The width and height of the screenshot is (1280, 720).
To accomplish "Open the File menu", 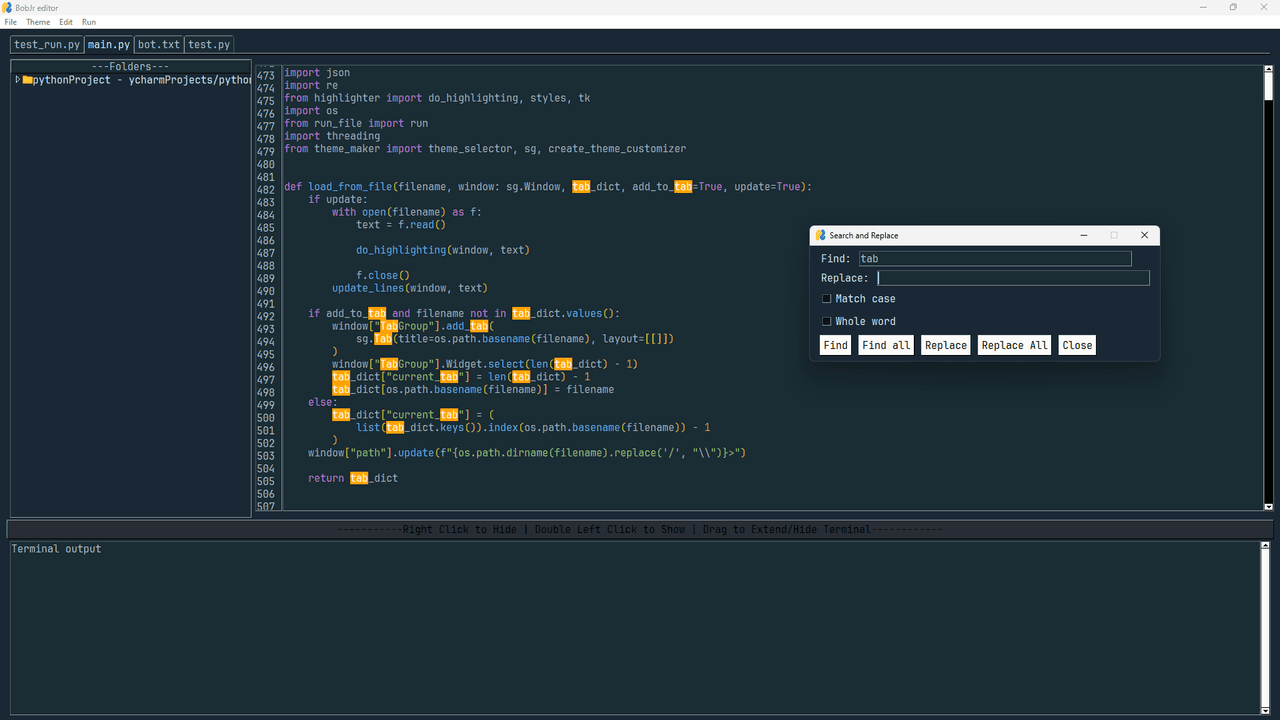I will click(11, 22).
